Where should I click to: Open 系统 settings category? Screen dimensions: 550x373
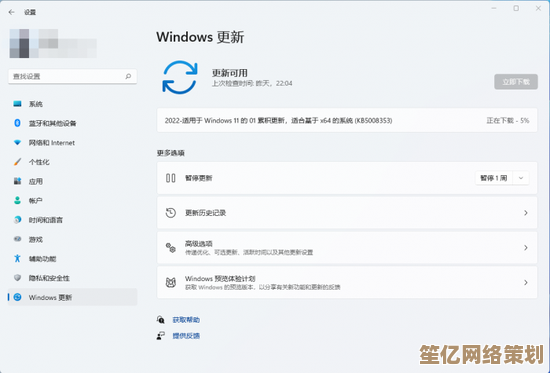pos(72,104)
